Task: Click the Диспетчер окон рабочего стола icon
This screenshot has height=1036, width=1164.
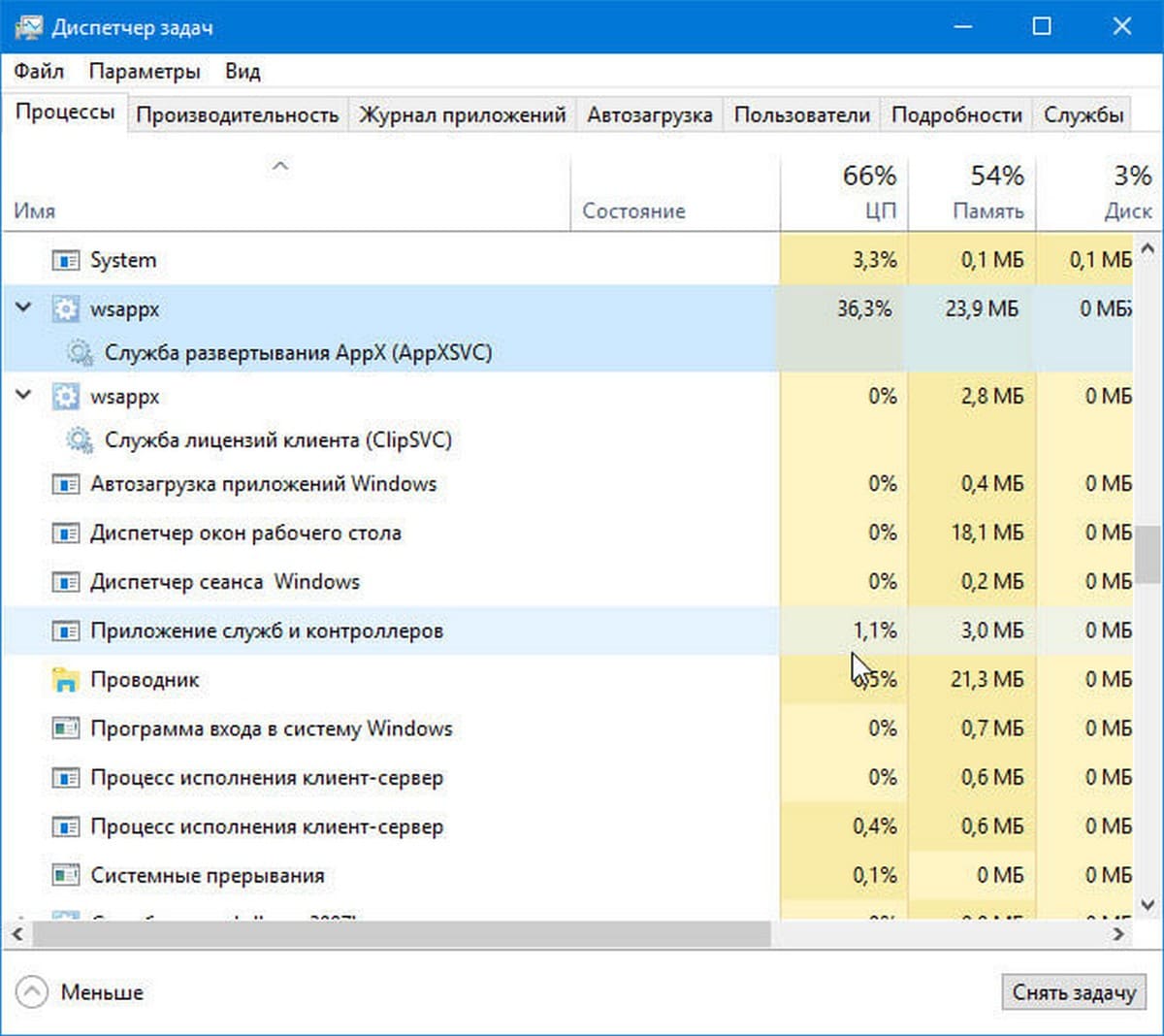Action: pos(65,533)
